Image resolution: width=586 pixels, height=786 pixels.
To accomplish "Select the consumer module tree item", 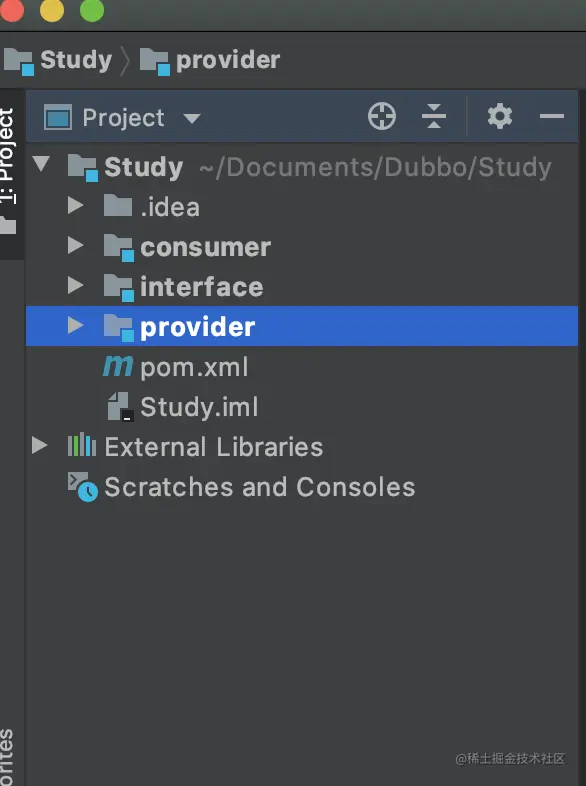I will (x=302, y=246).
